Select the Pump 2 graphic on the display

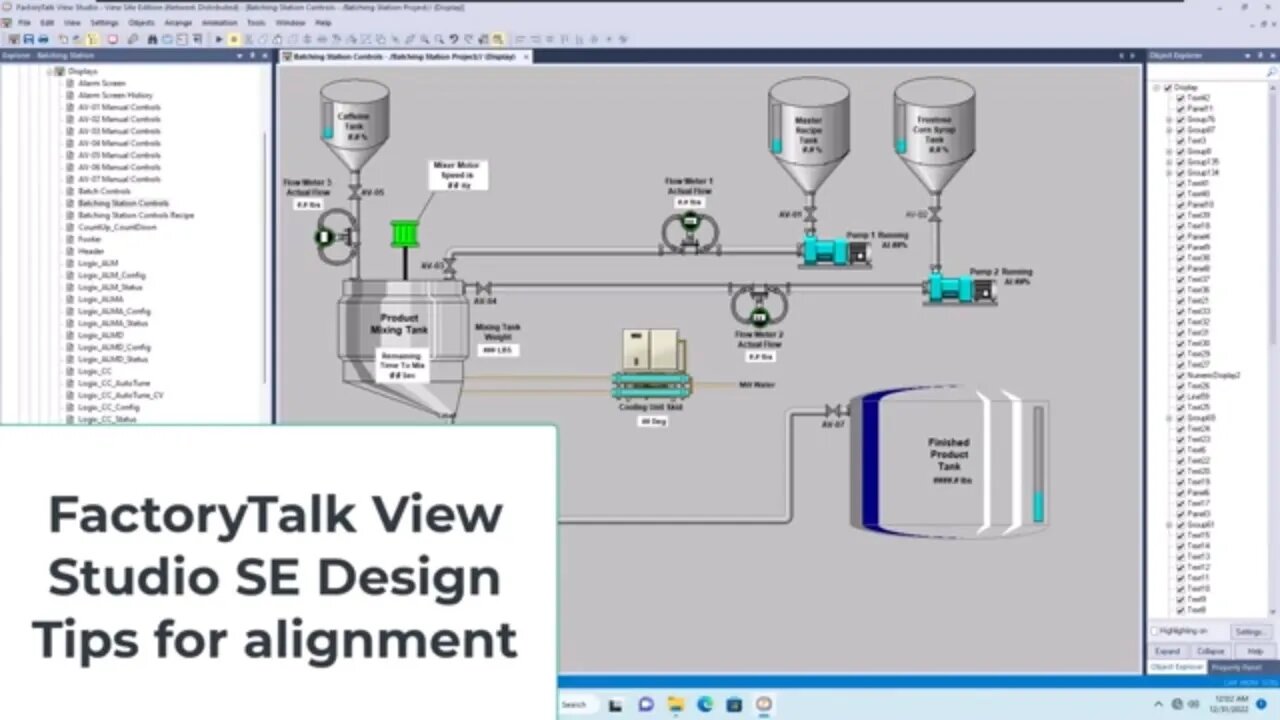(x=960, y=288)
